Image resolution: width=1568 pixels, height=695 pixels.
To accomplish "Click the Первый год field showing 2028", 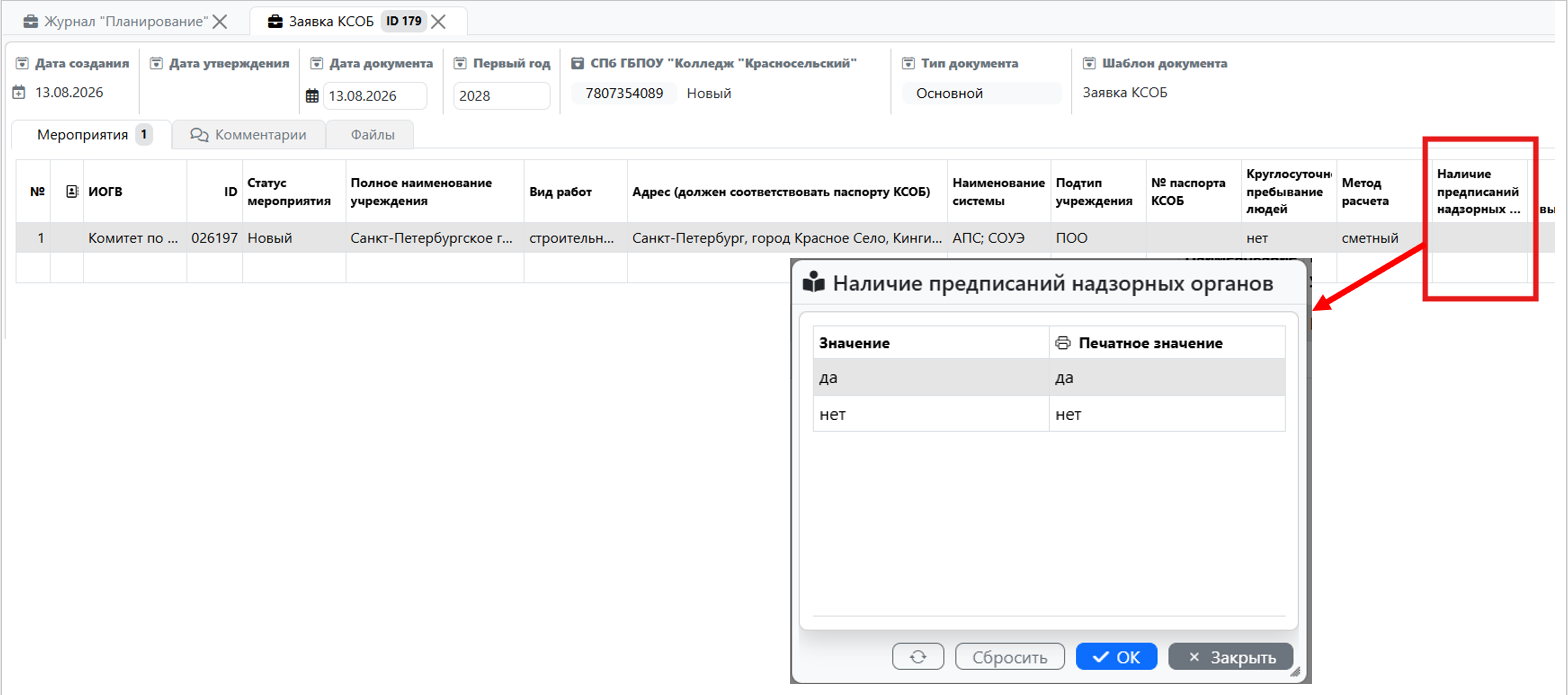I will (x=501, y=96).
